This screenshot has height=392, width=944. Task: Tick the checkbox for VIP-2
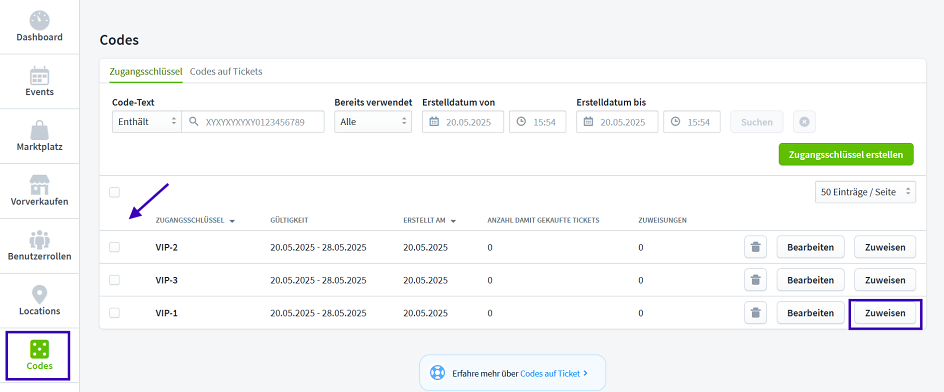click(114, 247)
